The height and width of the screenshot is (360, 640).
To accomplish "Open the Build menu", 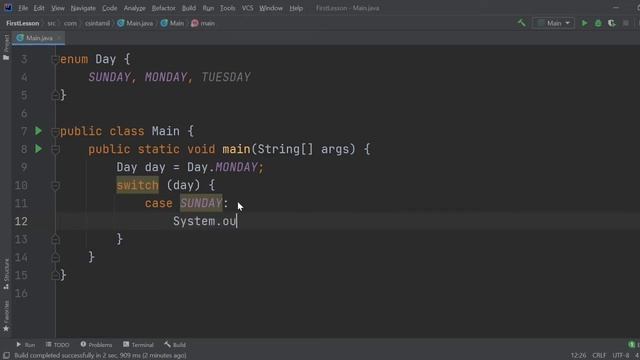I will 189,8.
